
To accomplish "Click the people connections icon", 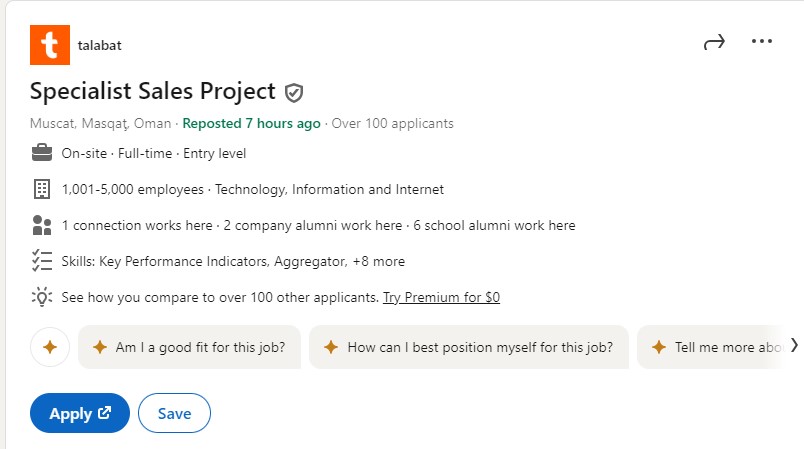I will (x=42, y=225).
